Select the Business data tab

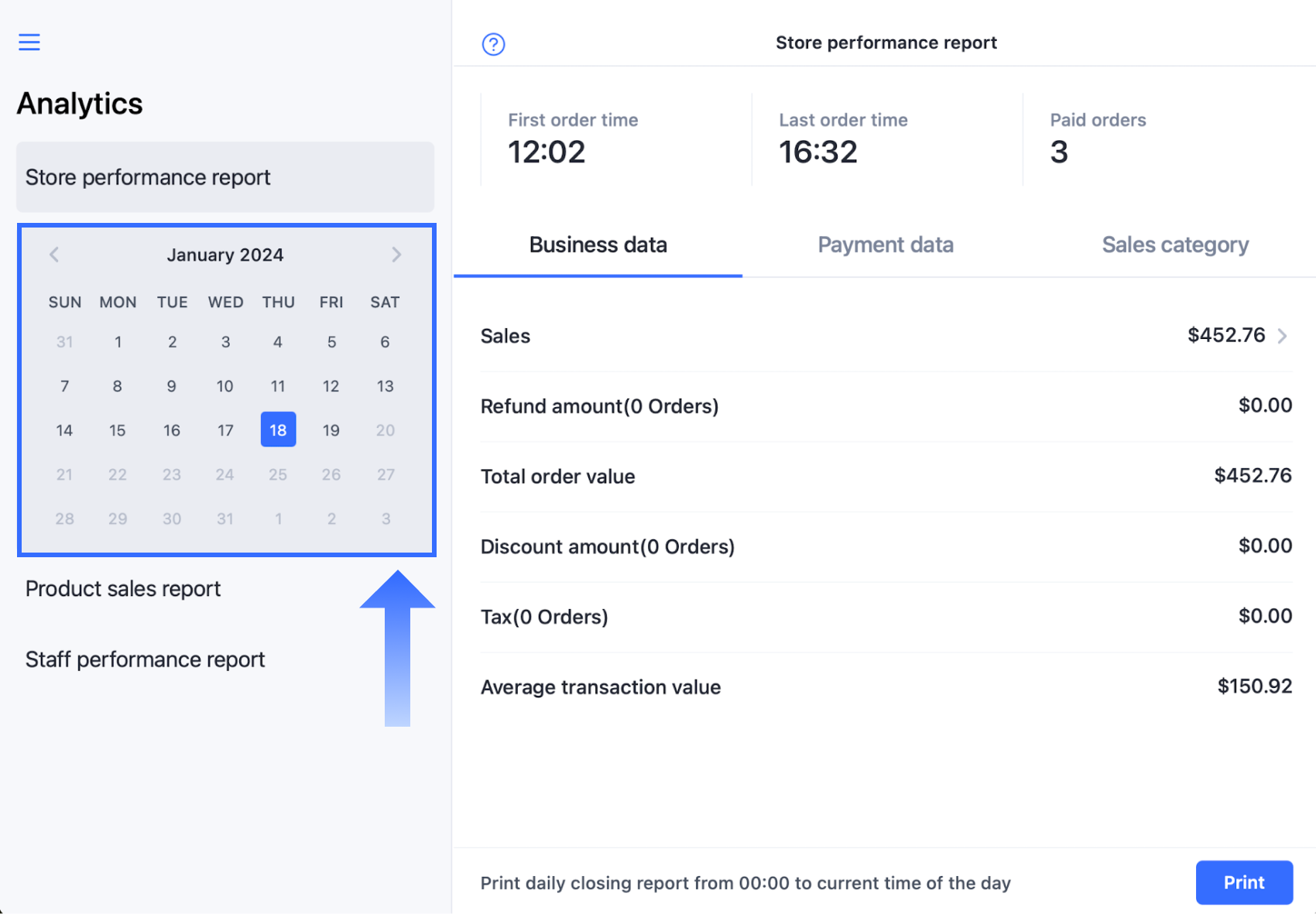pos(598,245)
